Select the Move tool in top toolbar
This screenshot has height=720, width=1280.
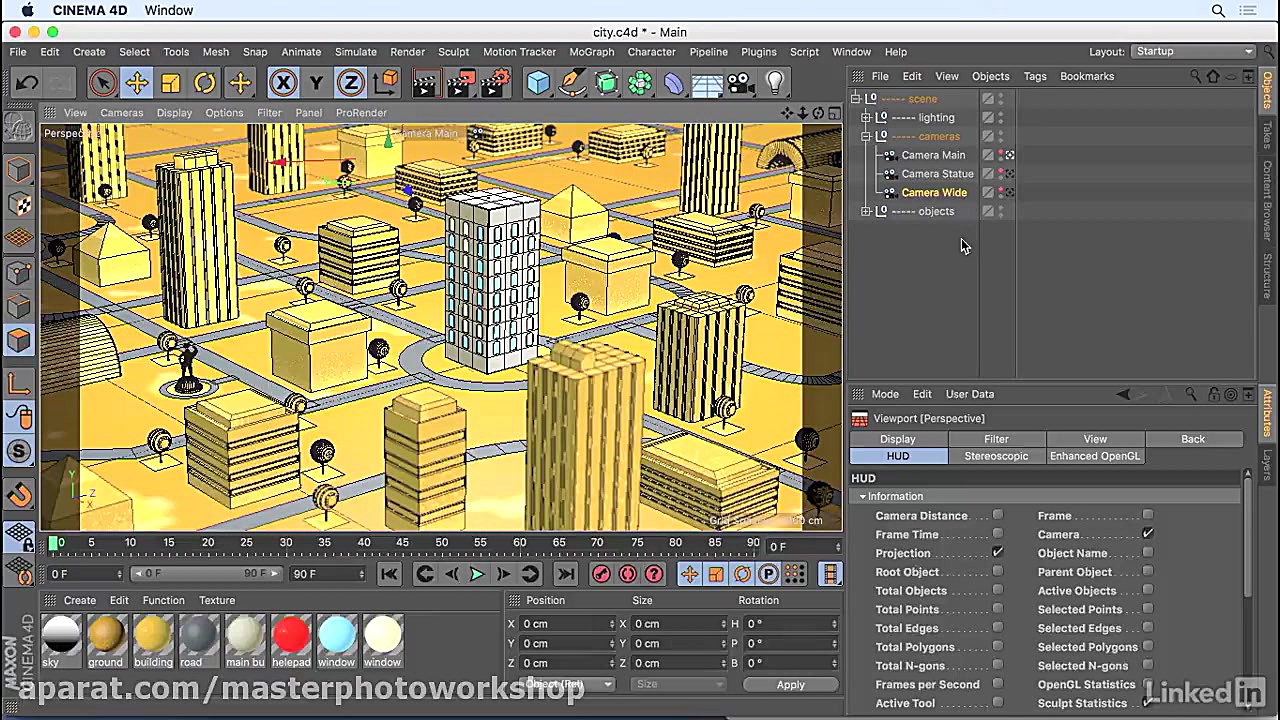pos(137,83)
